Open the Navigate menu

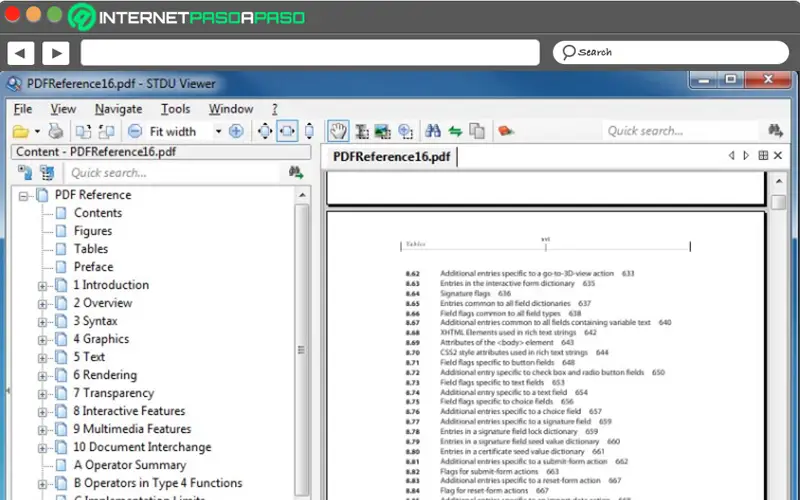tap(118, 109)
